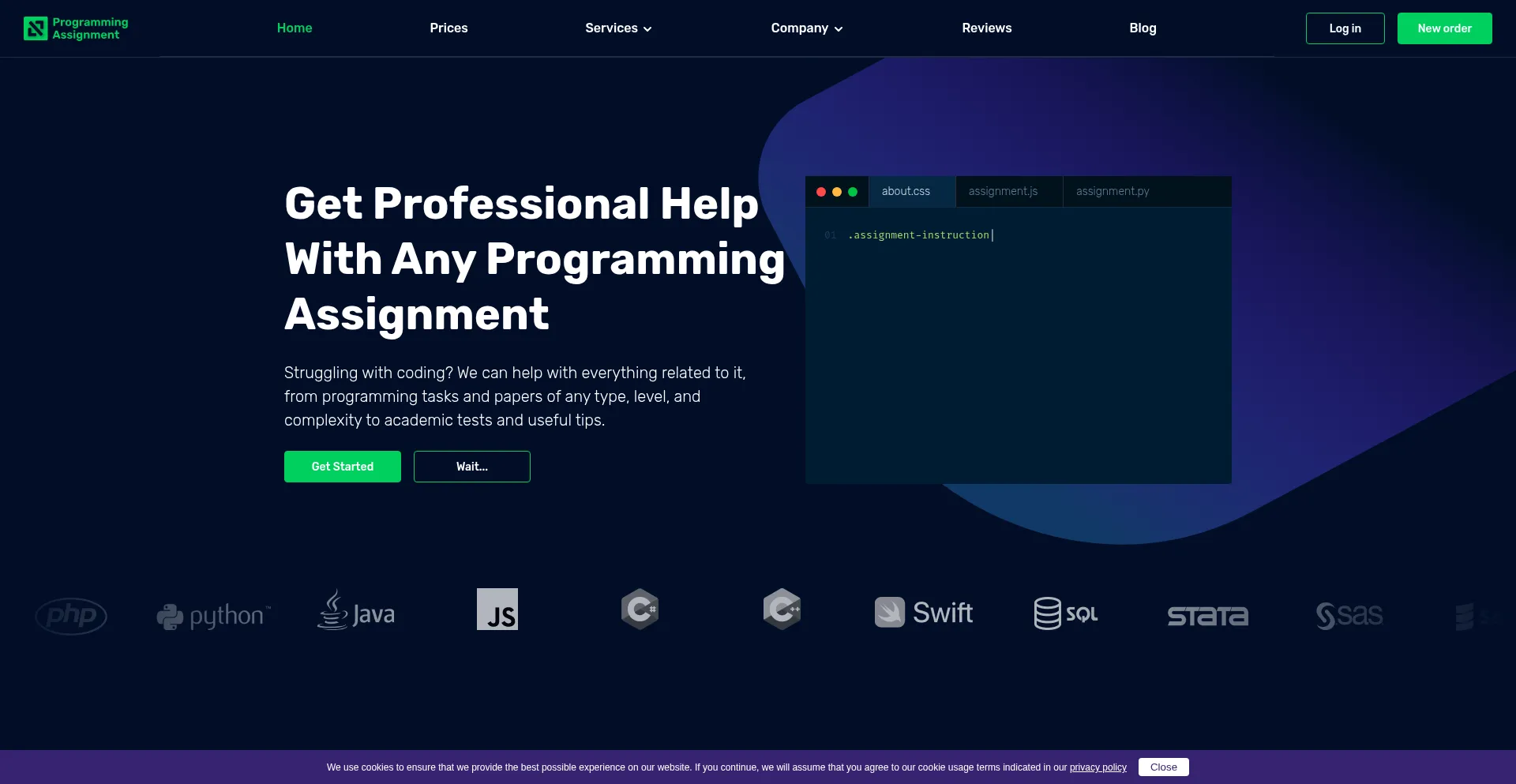The width and height of the screenshot is (1516, 784).
Task: Dismiss cookie banner with Close
Action: coord(1163,767)
